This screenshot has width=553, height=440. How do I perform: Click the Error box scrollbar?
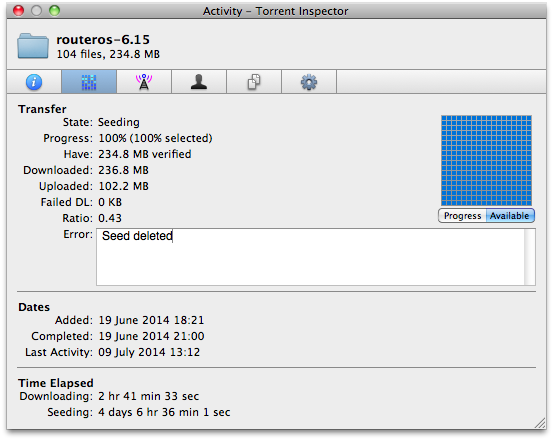530,257
